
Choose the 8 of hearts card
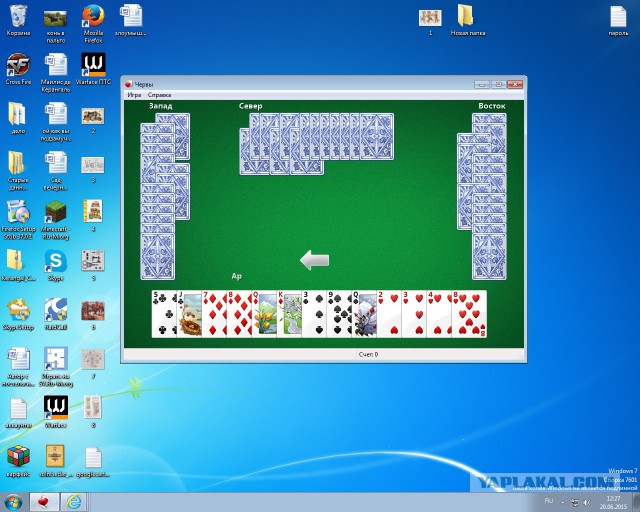coord(469,314)
